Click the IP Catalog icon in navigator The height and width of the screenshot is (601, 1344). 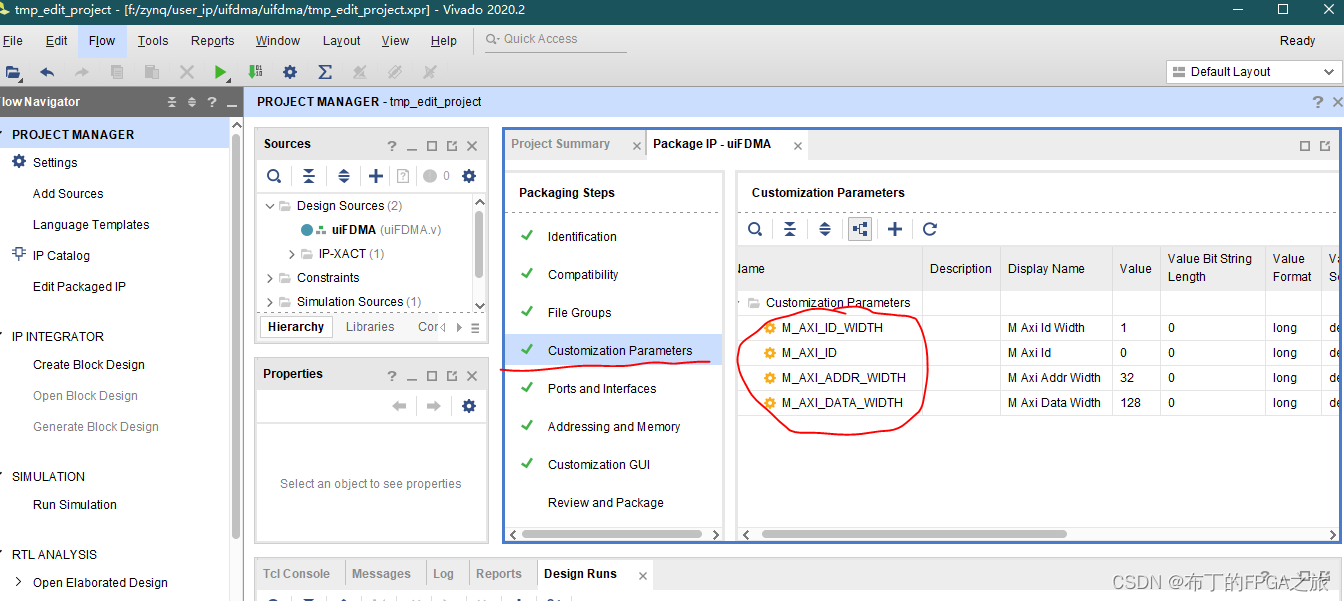pyautogui.click(x=19, y=255)
